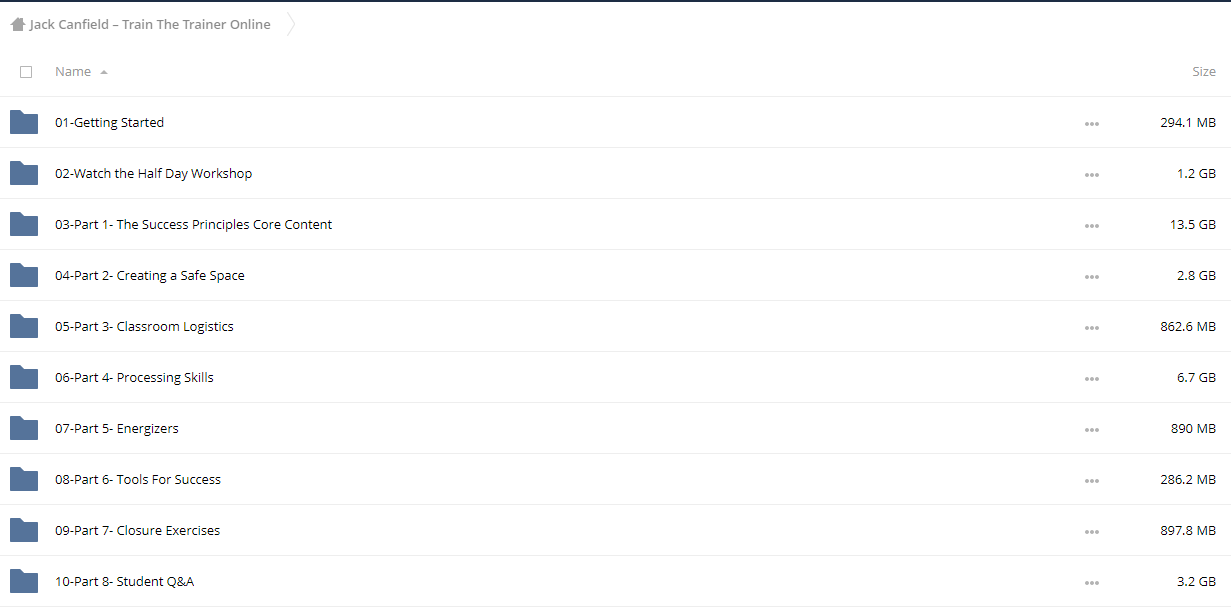Click the 286.2 MB size value
Image resolution: width=1231 pixels, height=609 pixels.
tap(1188, 480)
